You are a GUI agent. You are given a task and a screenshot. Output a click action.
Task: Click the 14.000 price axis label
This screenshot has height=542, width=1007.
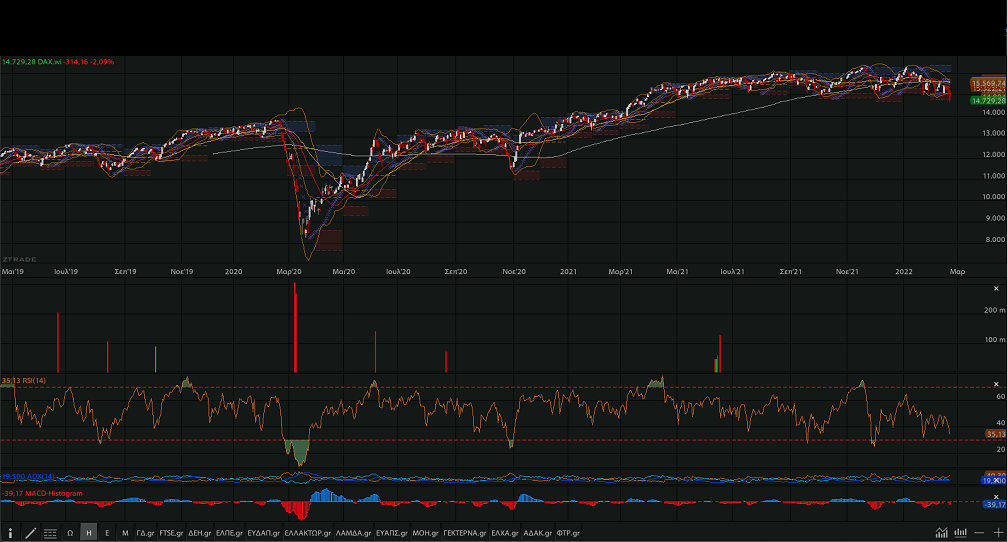pyautogui.click(x=994, y=112)
